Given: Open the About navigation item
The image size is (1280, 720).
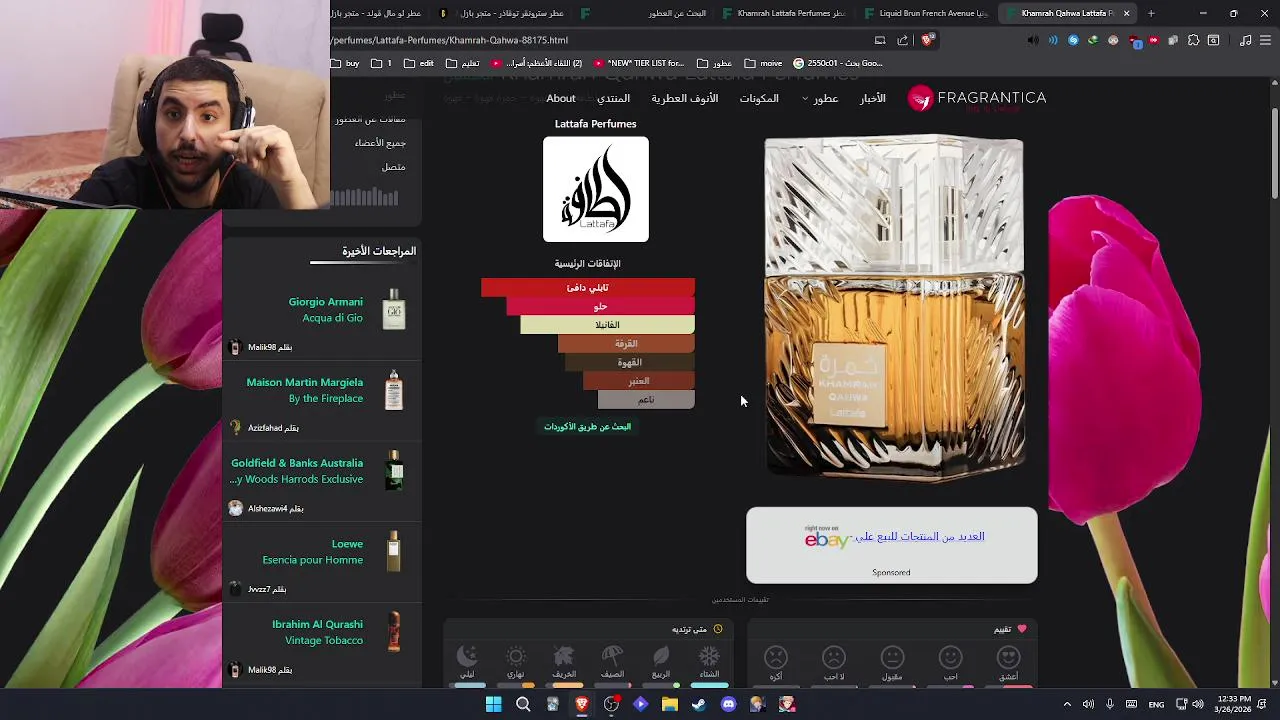Looking at the screenshot, I should pos(561,98).
